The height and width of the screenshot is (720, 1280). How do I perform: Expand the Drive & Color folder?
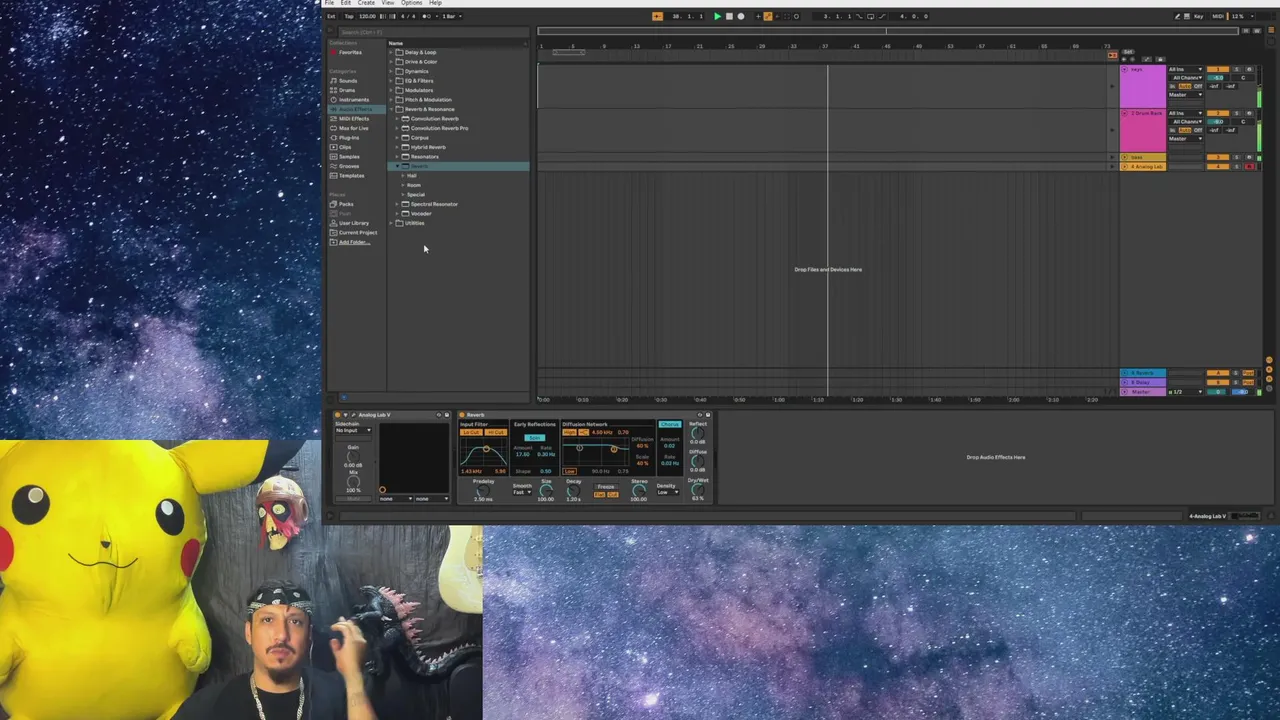coord(392,62)
